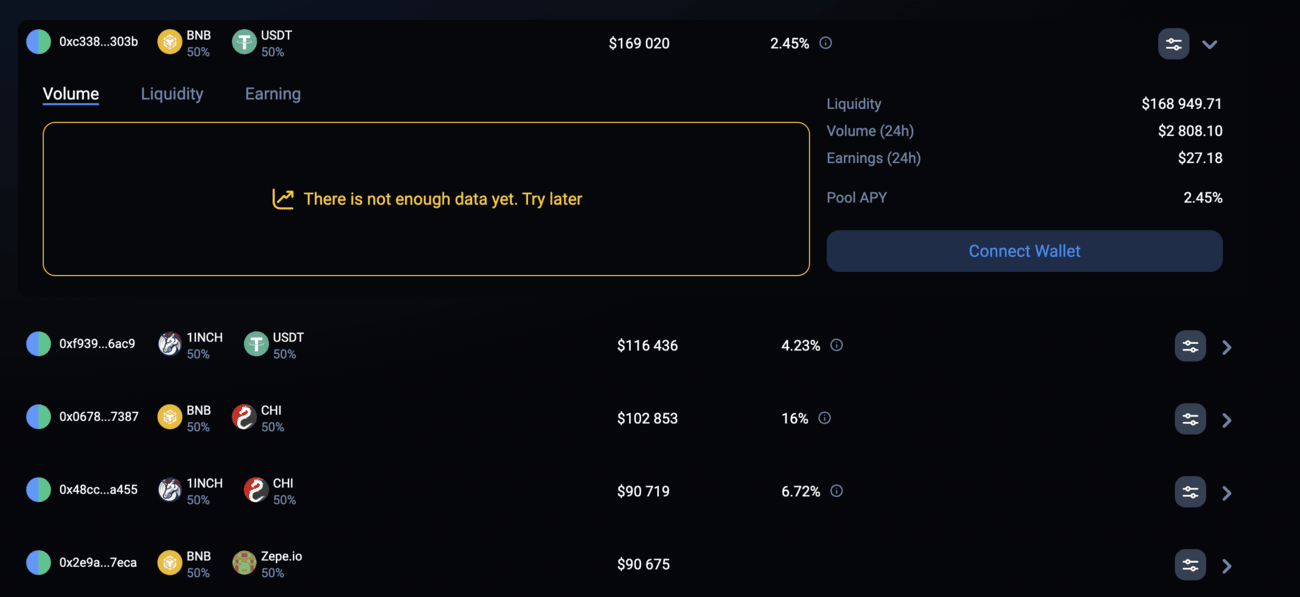The width and height of the screenshot is (1300, 597).
Task: Open the filter settings for the BNB/CHI pool
Action: pyautogui.click(x=1190, y=419)
